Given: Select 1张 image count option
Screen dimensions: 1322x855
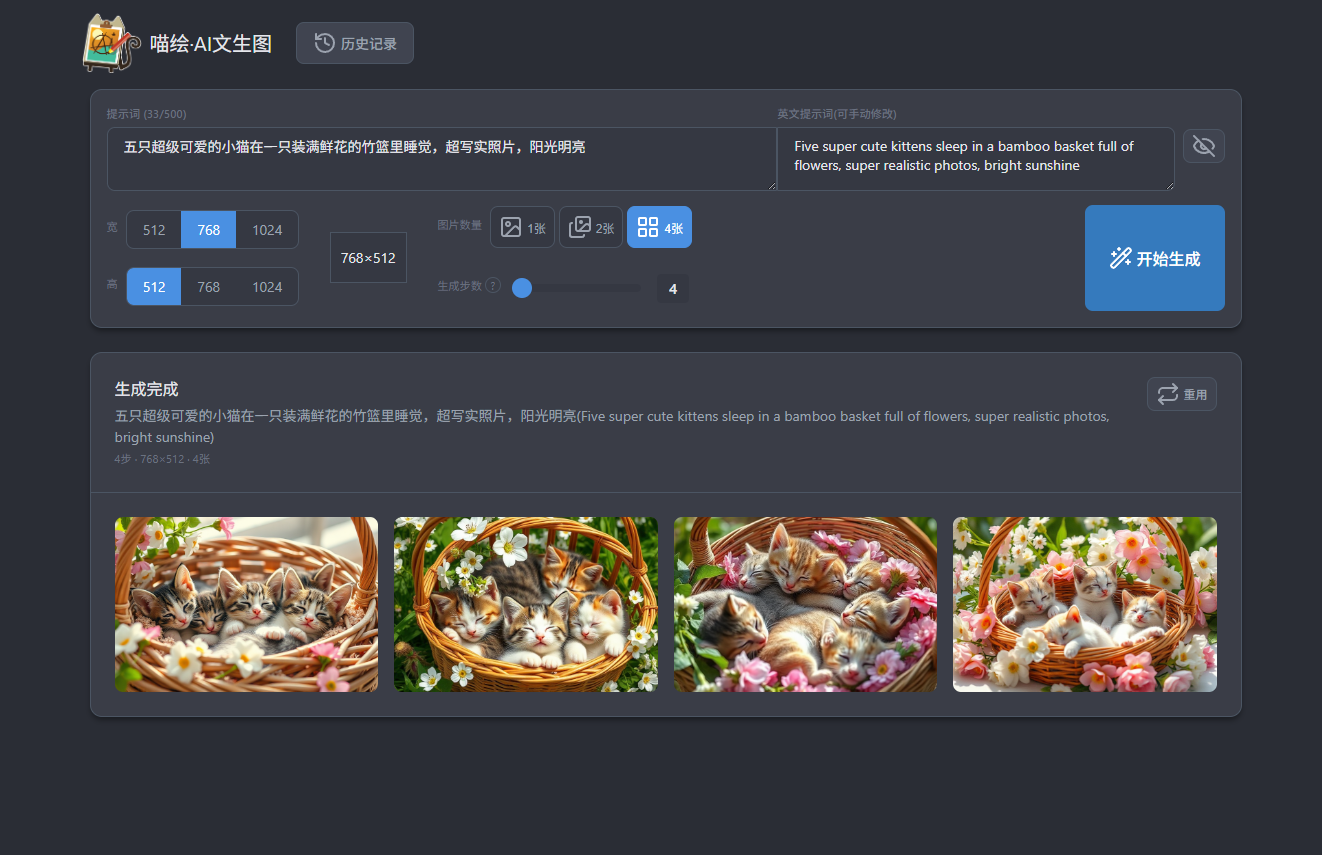Looking at the screenshot, I should pyautogui.click(x=522, y=227).
